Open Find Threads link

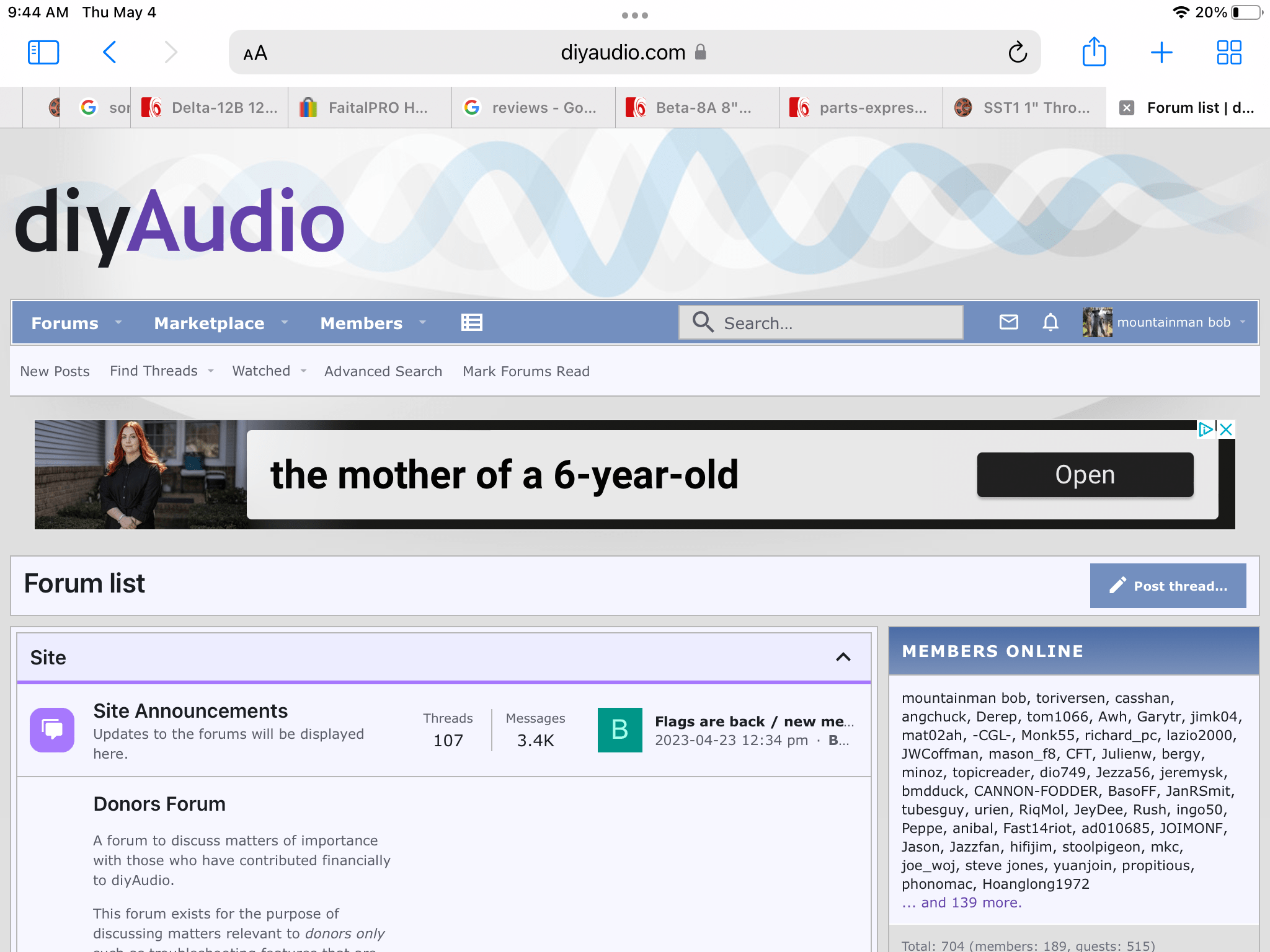[154, 371]
